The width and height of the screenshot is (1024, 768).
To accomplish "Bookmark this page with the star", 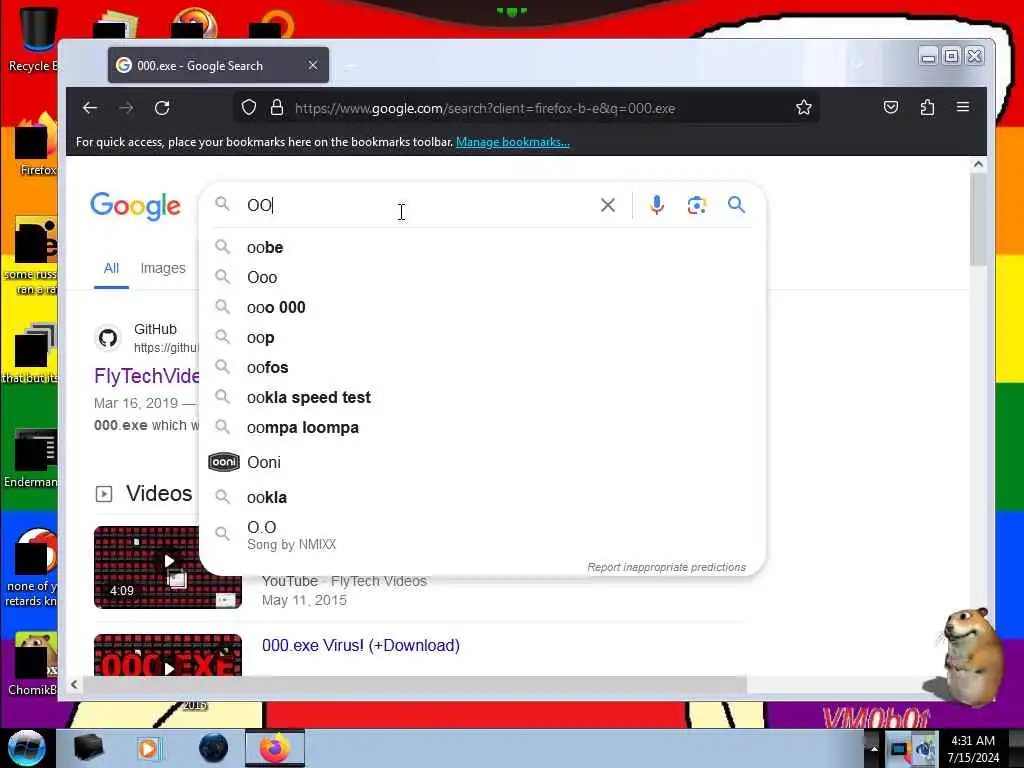I will [804, 108].
